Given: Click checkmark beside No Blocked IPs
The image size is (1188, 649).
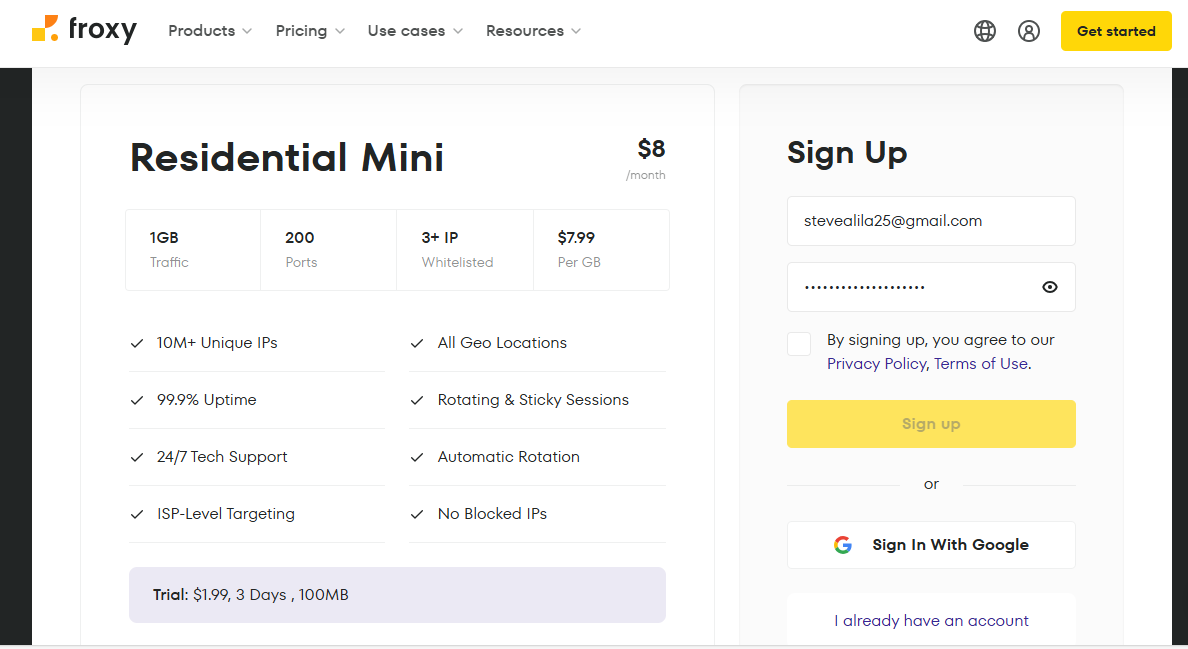Looking at the screenshot, I should click(x=417, y=514).
